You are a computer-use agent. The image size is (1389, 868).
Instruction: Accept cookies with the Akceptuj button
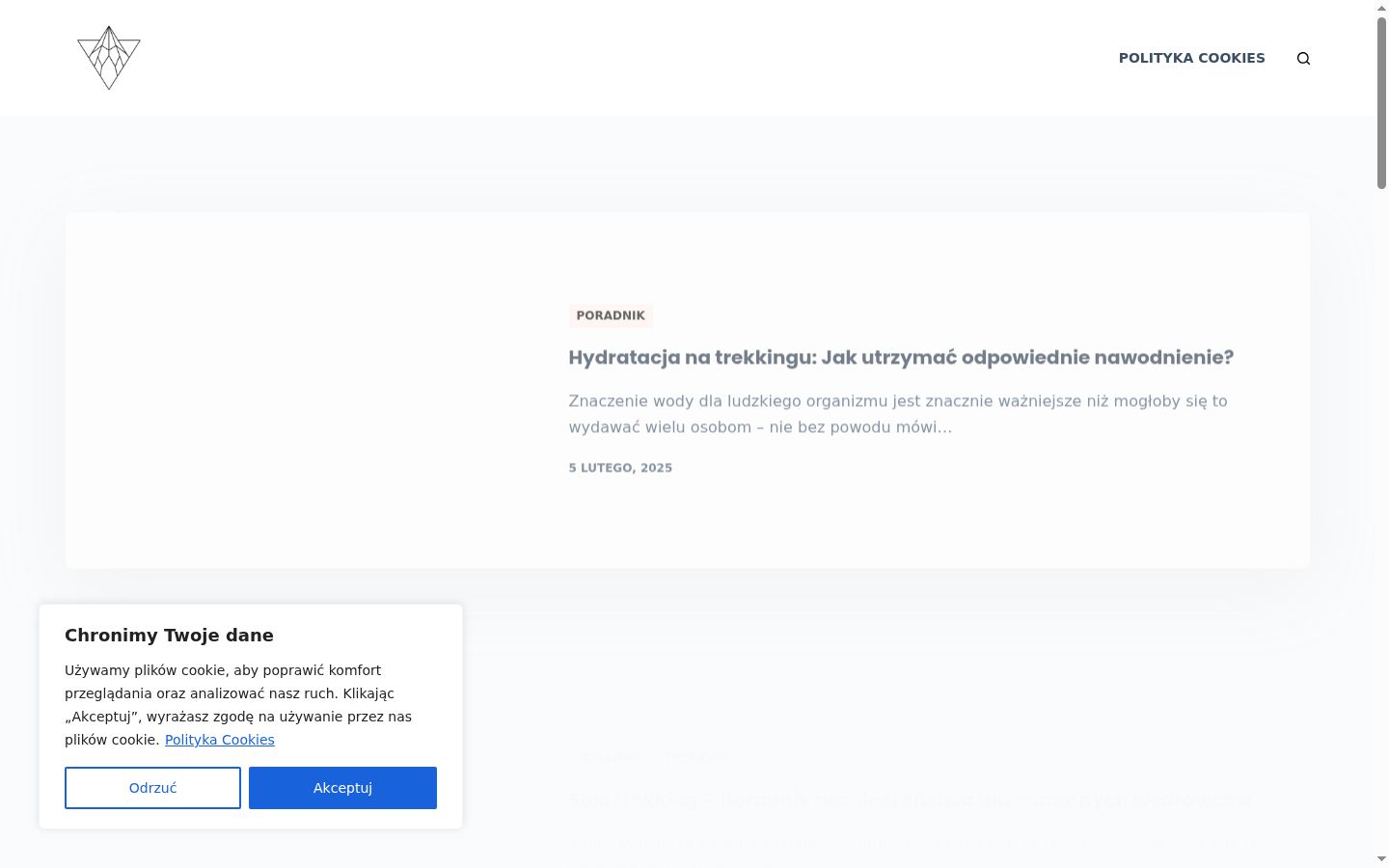tap(342, 788)
